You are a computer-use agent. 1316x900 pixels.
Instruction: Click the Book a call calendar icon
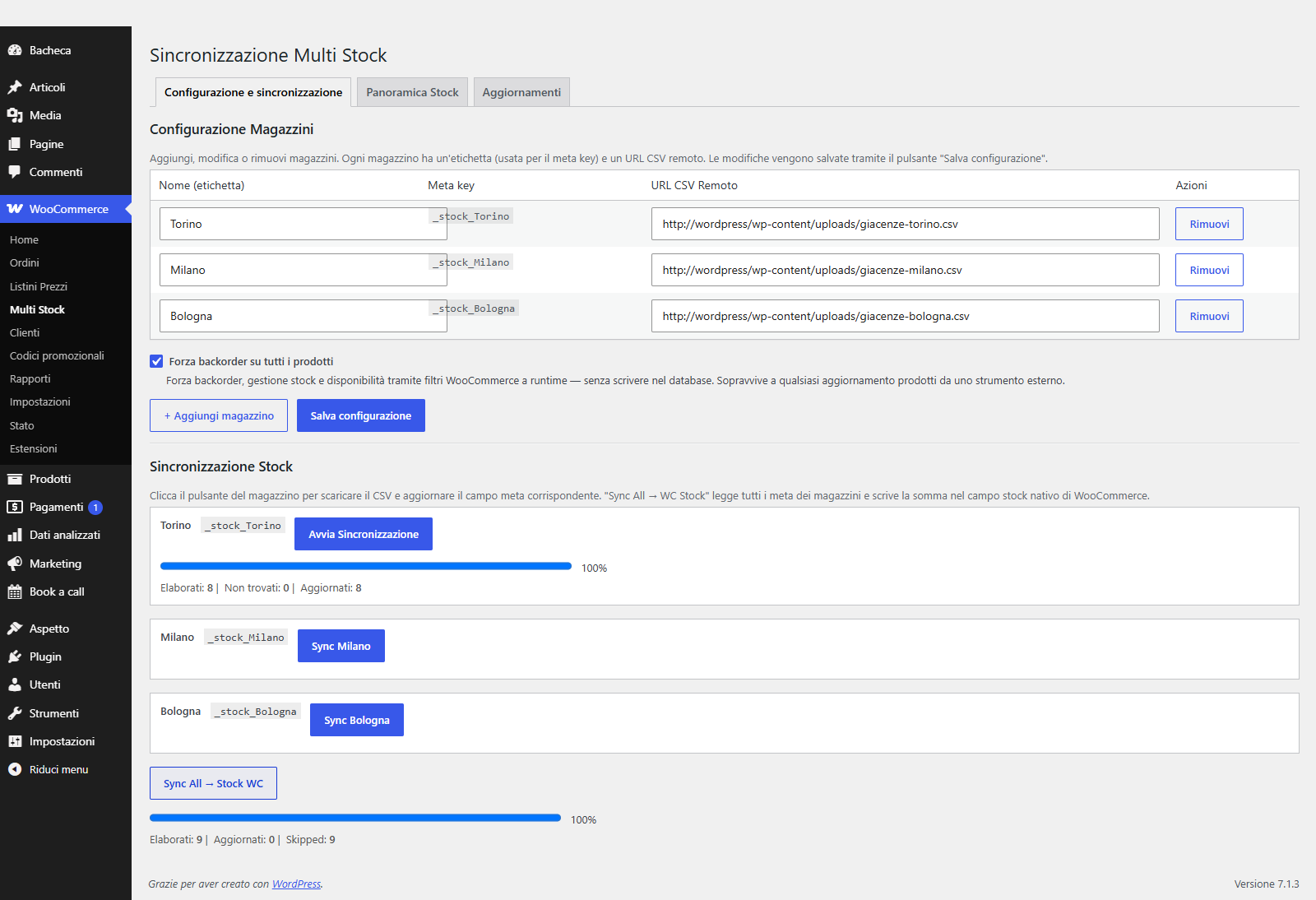(x=15, y=591)
